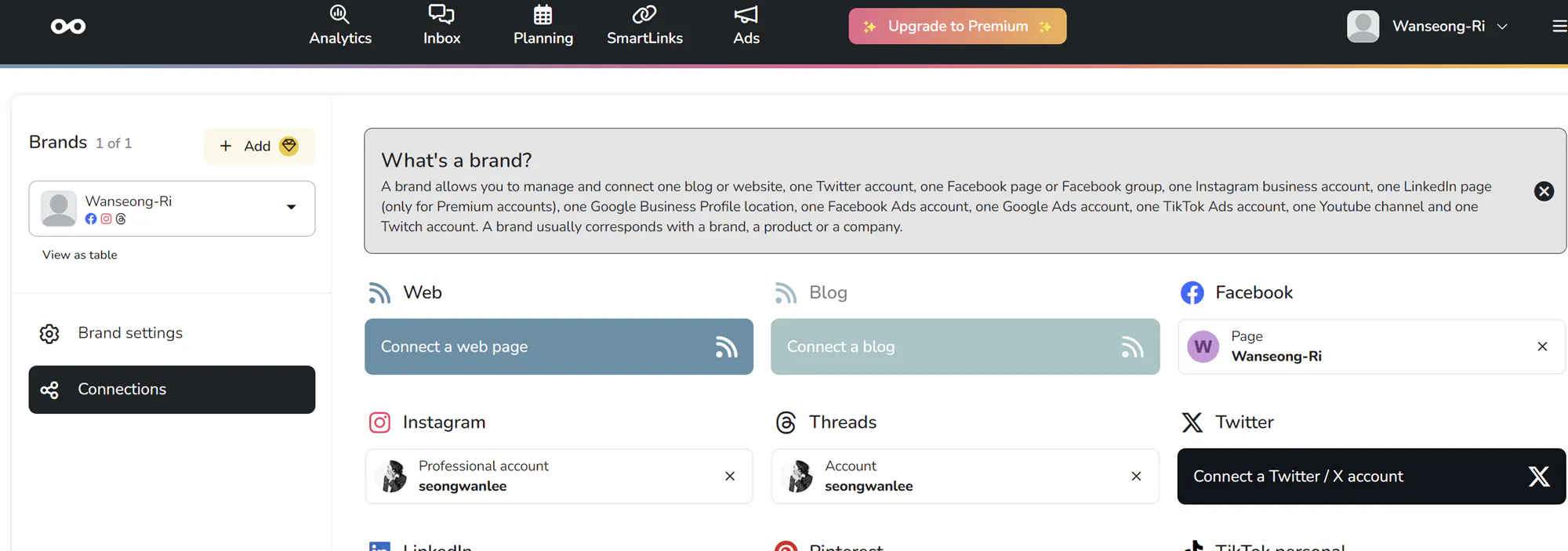Screen dimensions: 1568x551
Task: Click the SmartLinks chain icon
Action: click(x=644, y=14)
